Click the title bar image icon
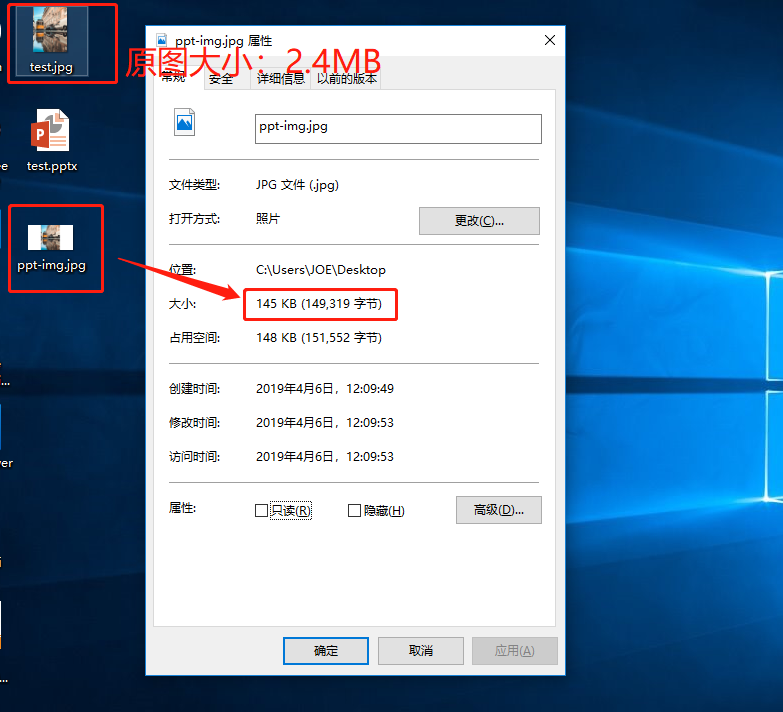 click(161, 40)
